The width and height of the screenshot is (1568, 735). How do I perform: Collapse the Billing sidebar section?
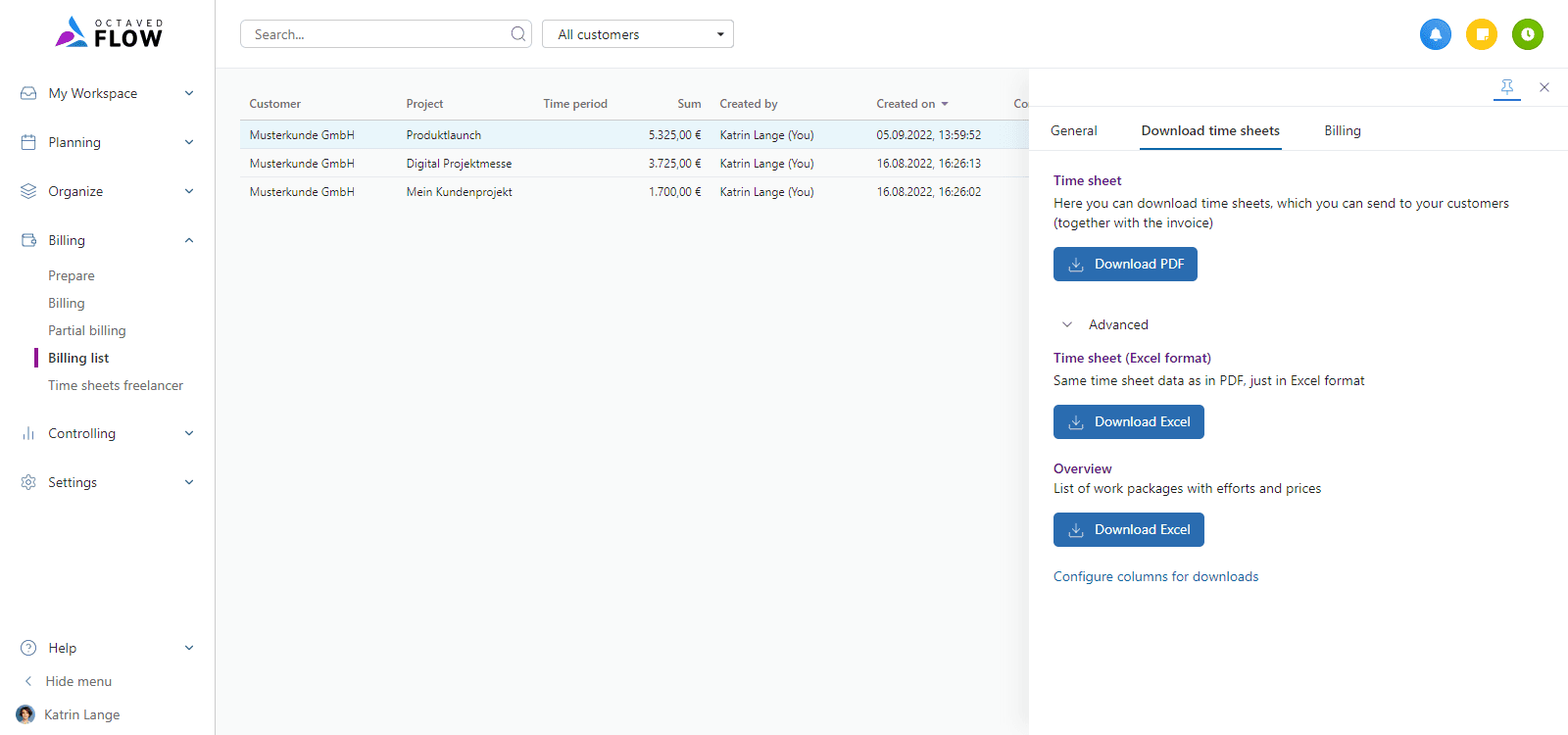pyautogui.click(x=188, y=240)
